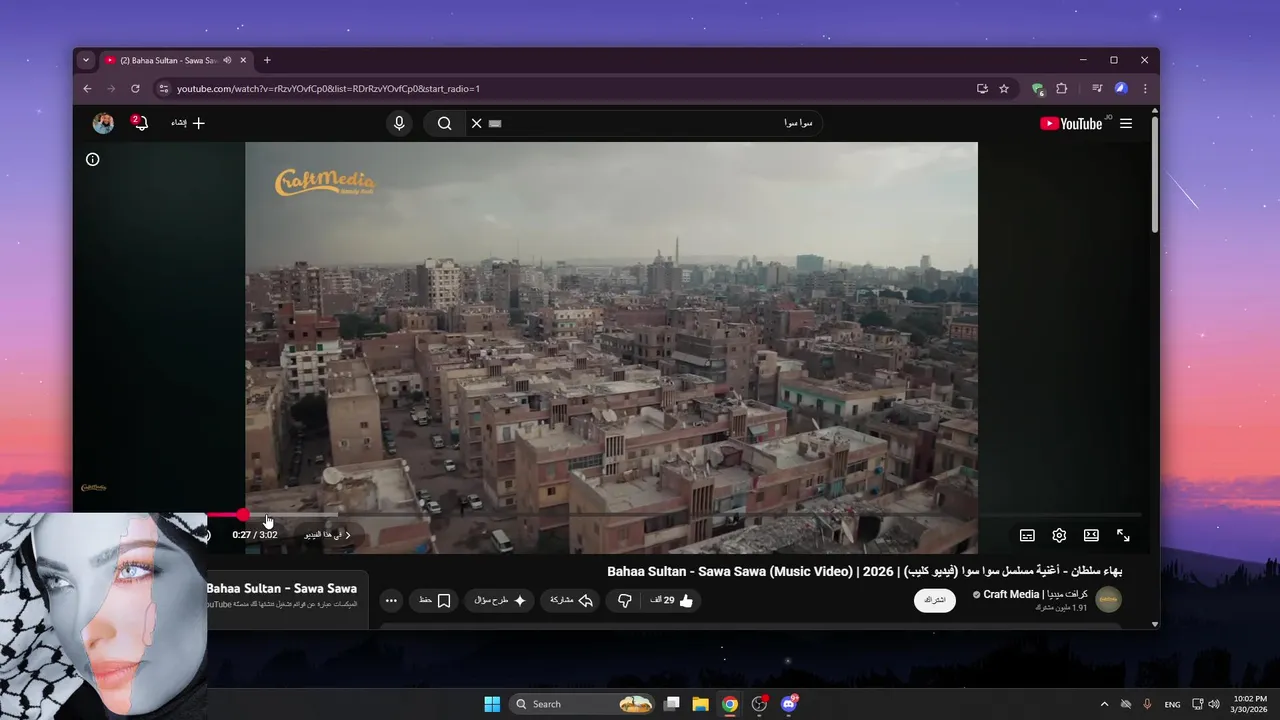The width and height of the screenshot is (1280, 720).
Task: View YouTube notifications bell
Action: tap(139, 123)
